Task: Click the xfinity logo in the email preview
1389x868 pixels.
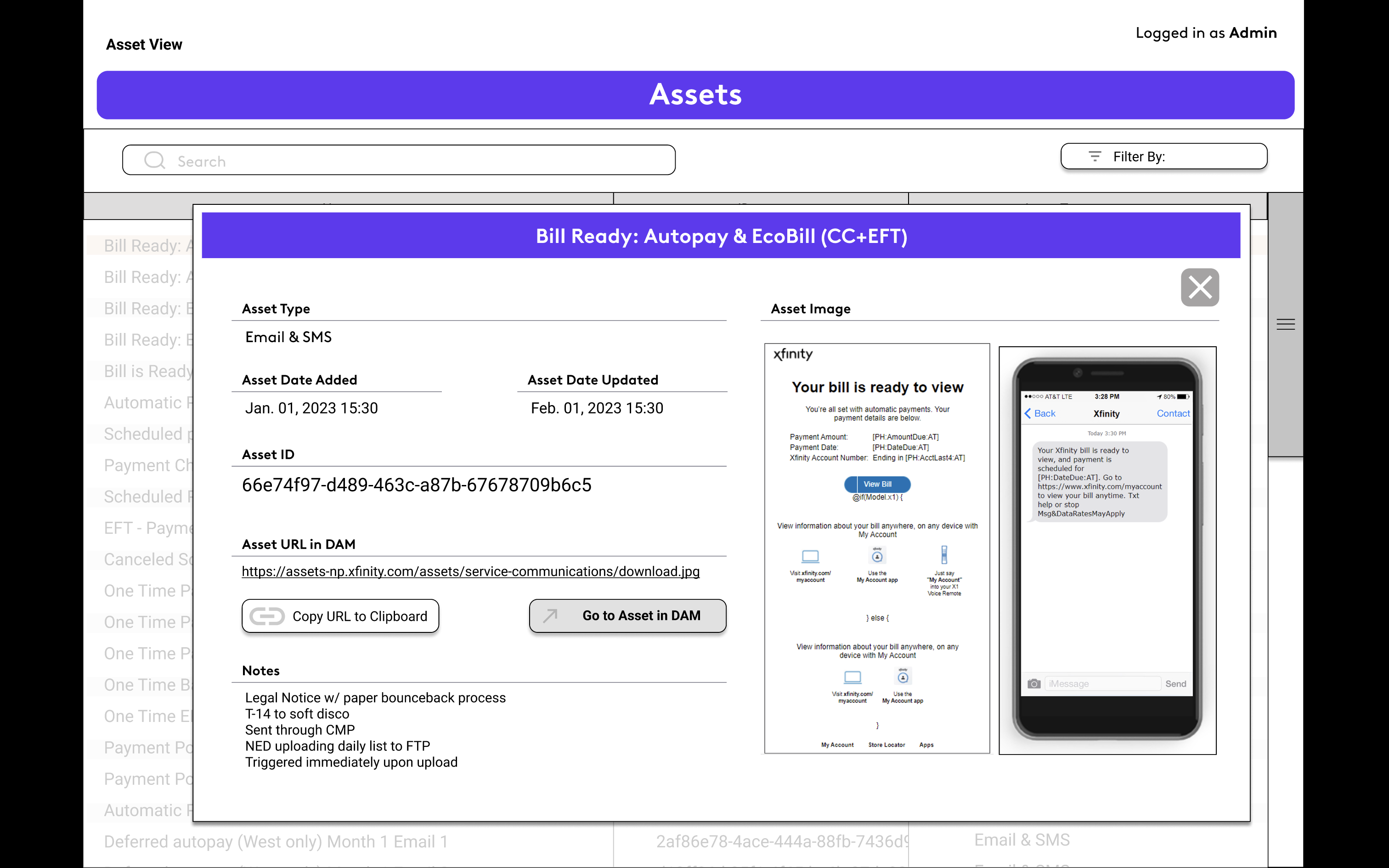Action: (793, 354)
